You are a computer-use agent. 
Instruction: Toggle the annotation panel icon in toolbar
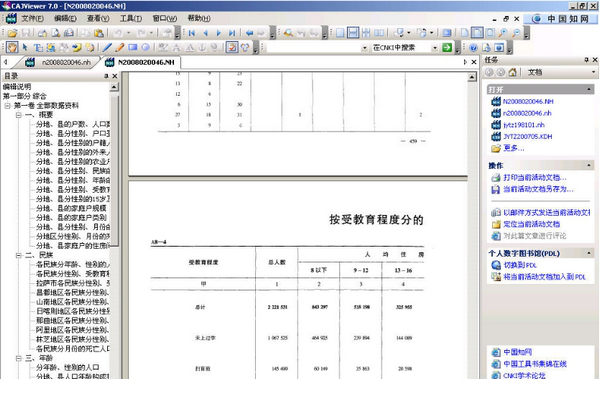point(232,47)
